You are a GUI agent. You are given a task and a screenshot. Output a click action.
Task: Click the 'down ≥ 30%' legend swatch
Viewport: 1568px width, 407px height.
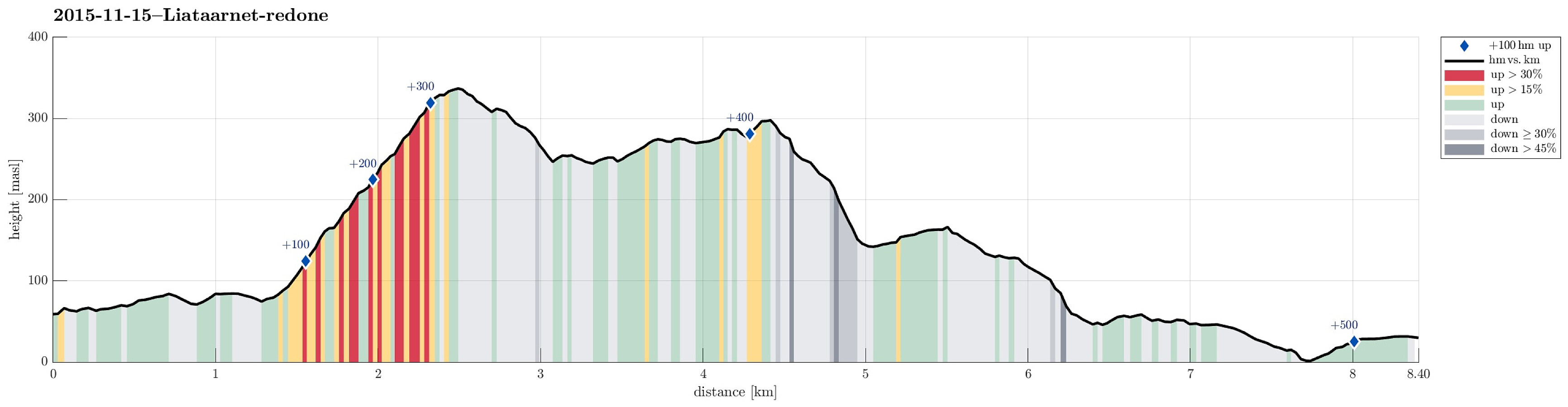(x=1464, y=134)
